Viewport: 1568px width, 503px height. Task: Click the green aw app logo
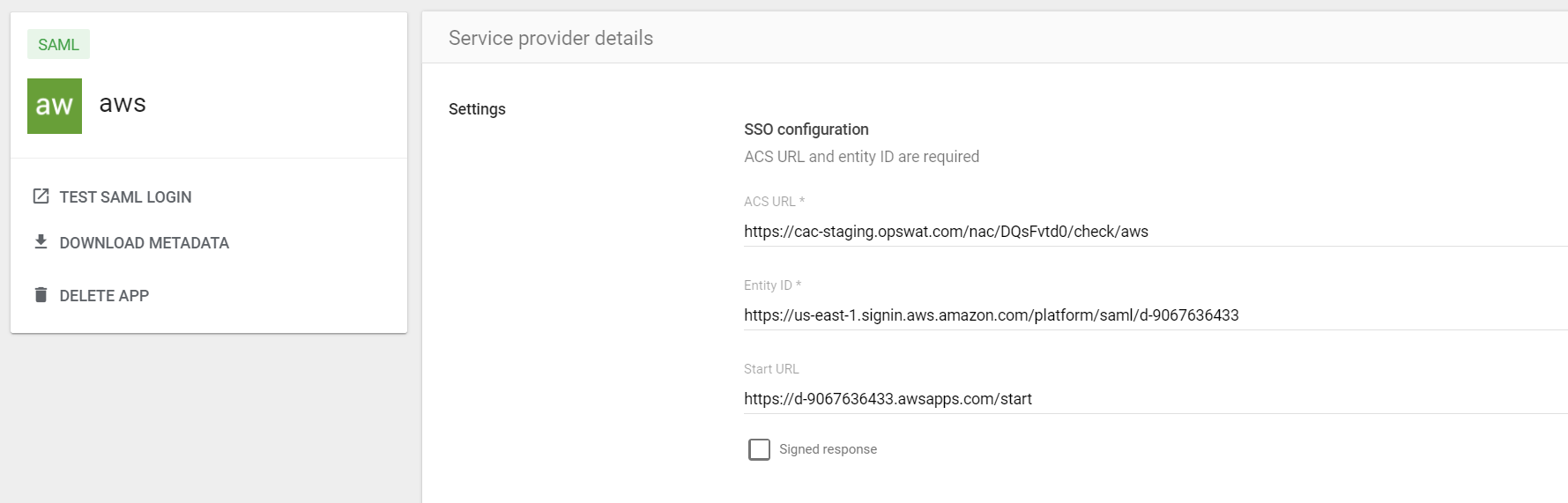pyautogui.click(x=55, y=106)
